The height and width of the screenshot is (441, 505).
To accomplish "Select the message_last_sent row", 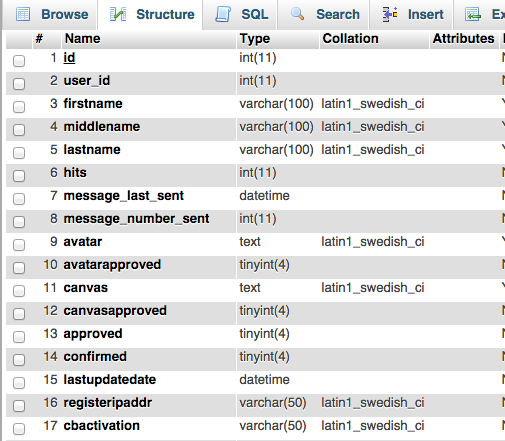I will point(255,196).
